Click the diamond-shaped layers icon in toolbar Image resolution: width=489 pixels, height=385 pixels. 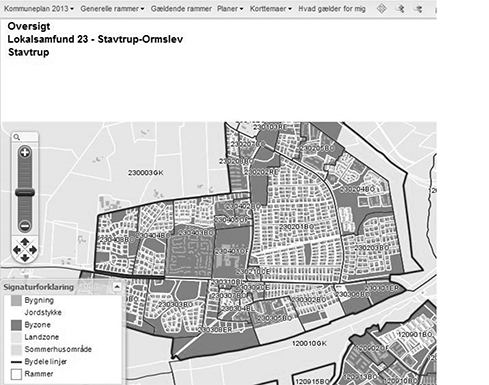pyautogui.click(x=382, y=8)
